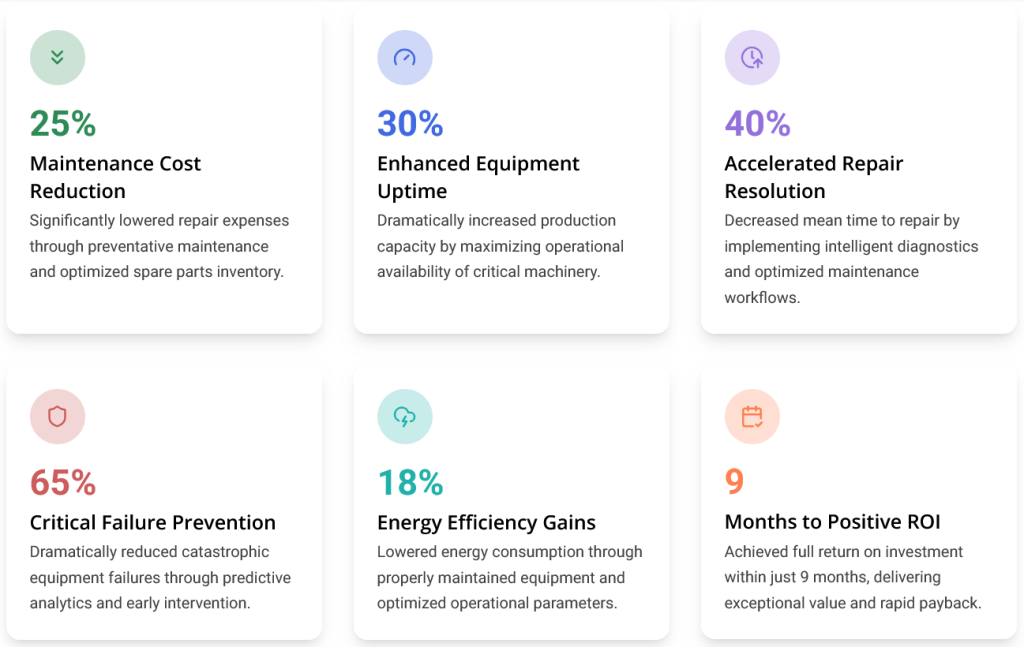Viewport: 1024px width, 647px height.
Task: Select the Maintenance Cost Reduction heading
Action: click(115, 177)
